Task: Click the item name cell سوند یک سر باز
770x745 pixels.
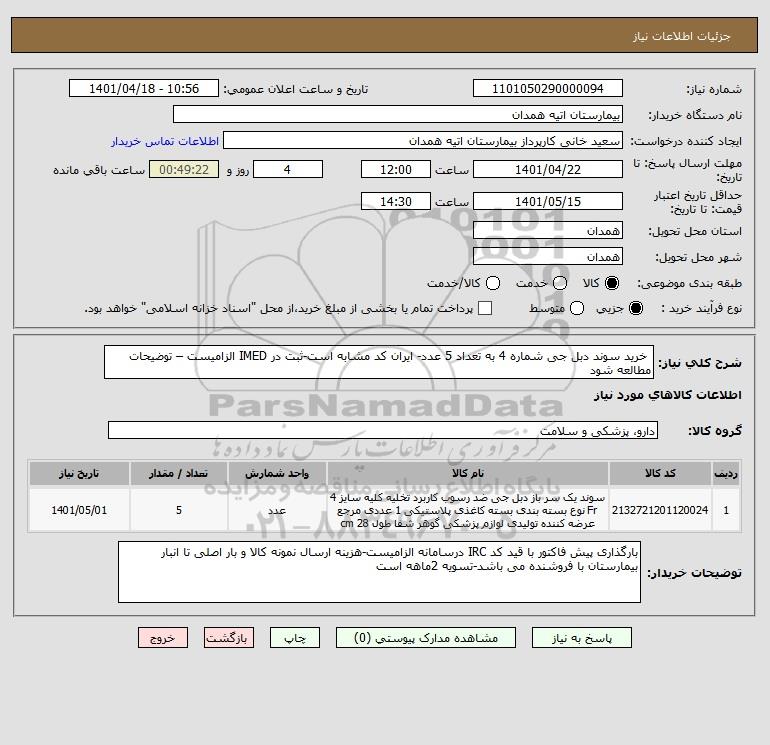Action: [468, 510]
